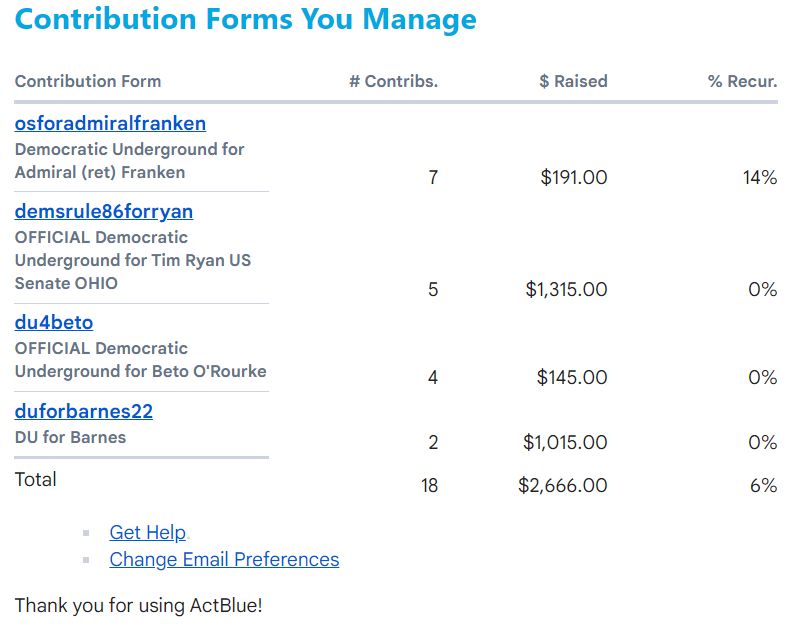This screenshot has height=625, width=795.
Task: Select the $1,315.00 amount for Tim Ryan
Action: 566,289
